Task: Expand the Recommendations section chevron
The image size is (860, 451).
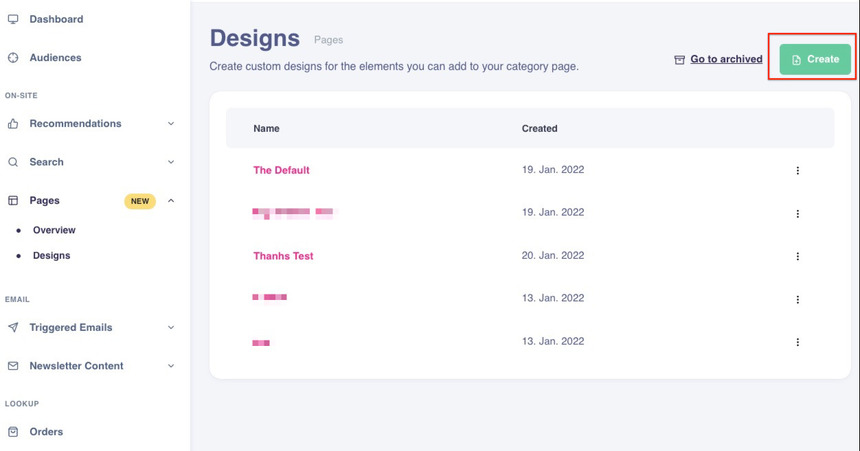Action: [171, 124]
